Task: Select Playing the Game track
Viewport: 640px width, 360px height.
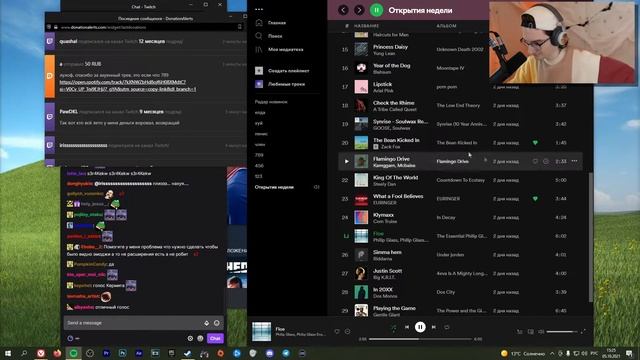Action: point(460,311)
